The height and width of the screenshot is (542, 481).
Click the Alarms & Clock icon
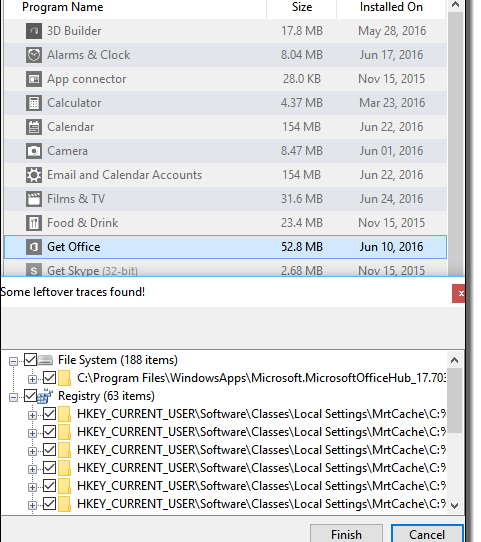34,55
